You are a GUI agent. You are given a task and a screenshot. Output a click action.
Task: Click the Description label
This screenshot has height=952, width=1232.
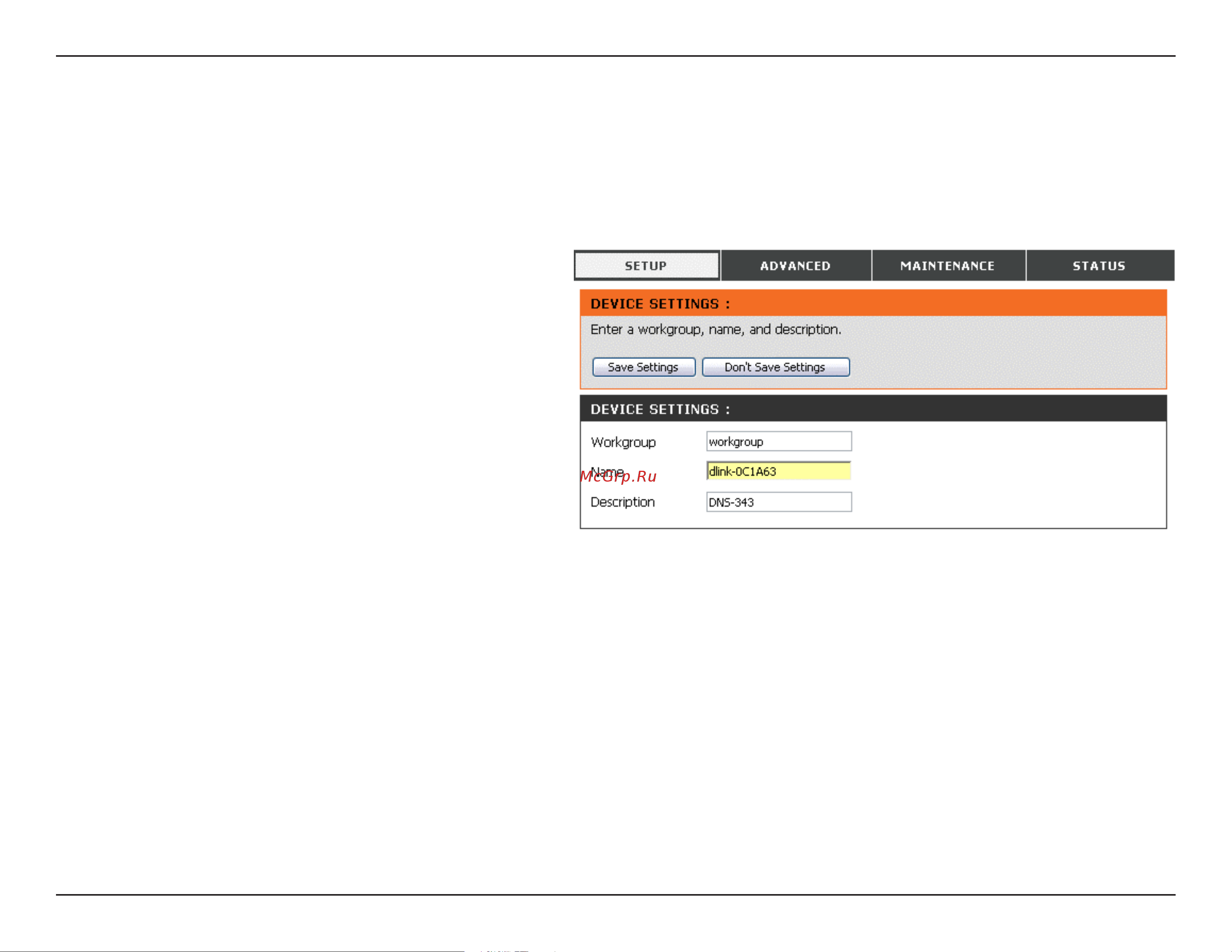623,502
